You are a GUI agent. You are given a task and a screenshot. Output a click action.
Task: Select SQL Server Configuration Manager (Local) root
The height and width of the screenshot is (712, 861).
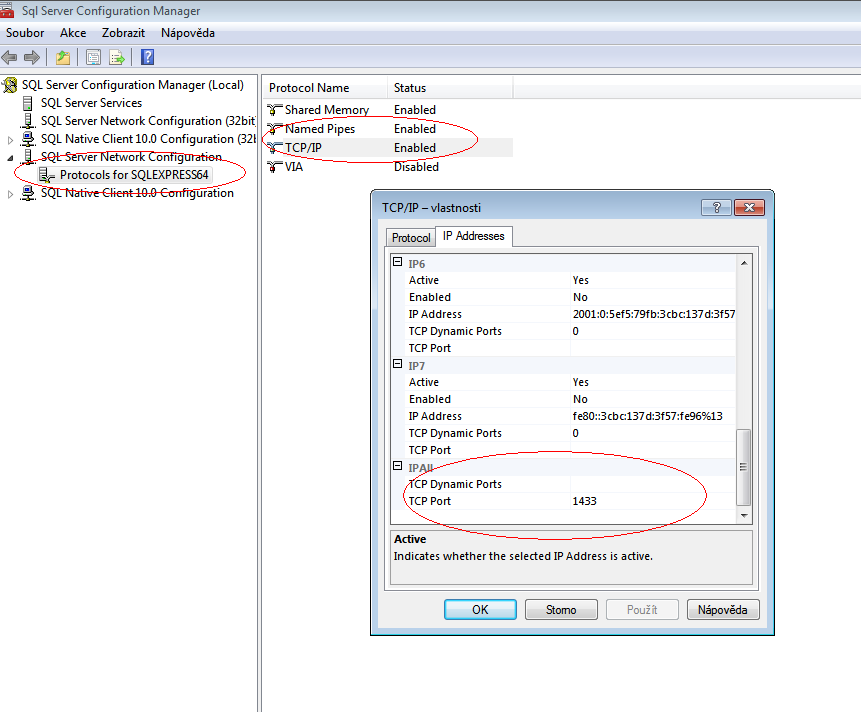pyautogui.click(x=132, y=85)
